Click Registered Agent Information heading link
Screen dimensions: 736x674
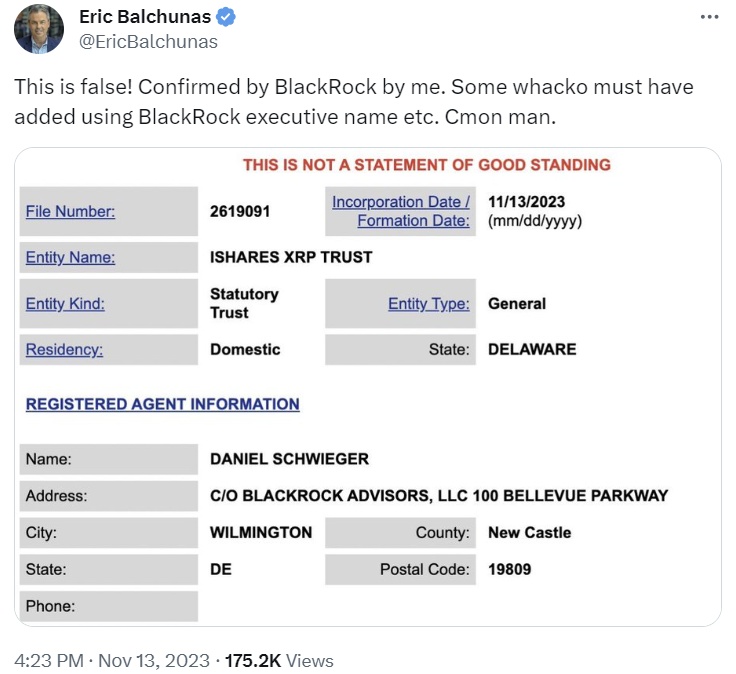[162, 404]
